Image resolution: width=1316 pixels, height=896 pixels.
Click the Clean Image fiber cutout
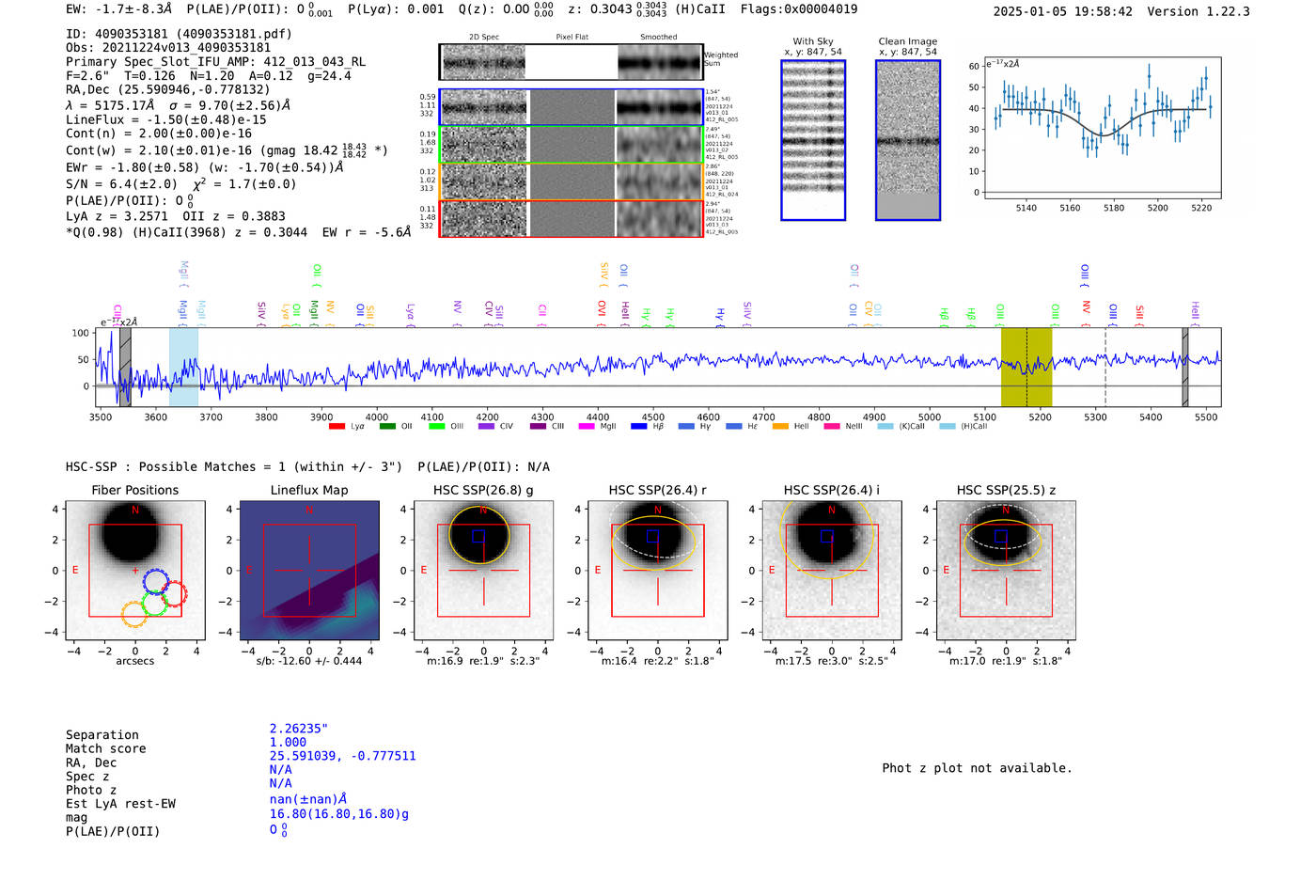coord(908,140)
